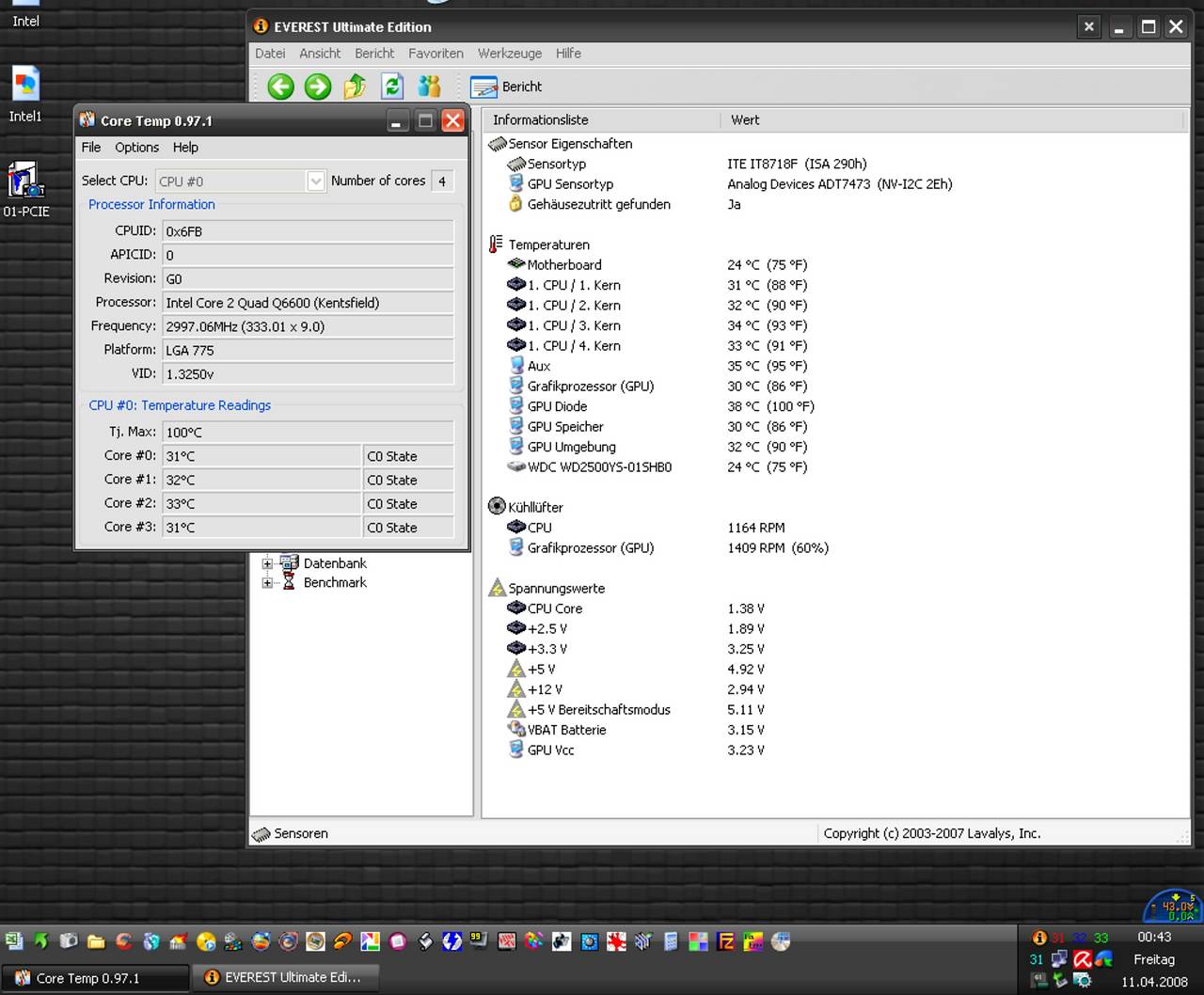Screen dimensions: 1204x995
Task: Click the Temperaturen thermometer icon
Action: [496, 245]
